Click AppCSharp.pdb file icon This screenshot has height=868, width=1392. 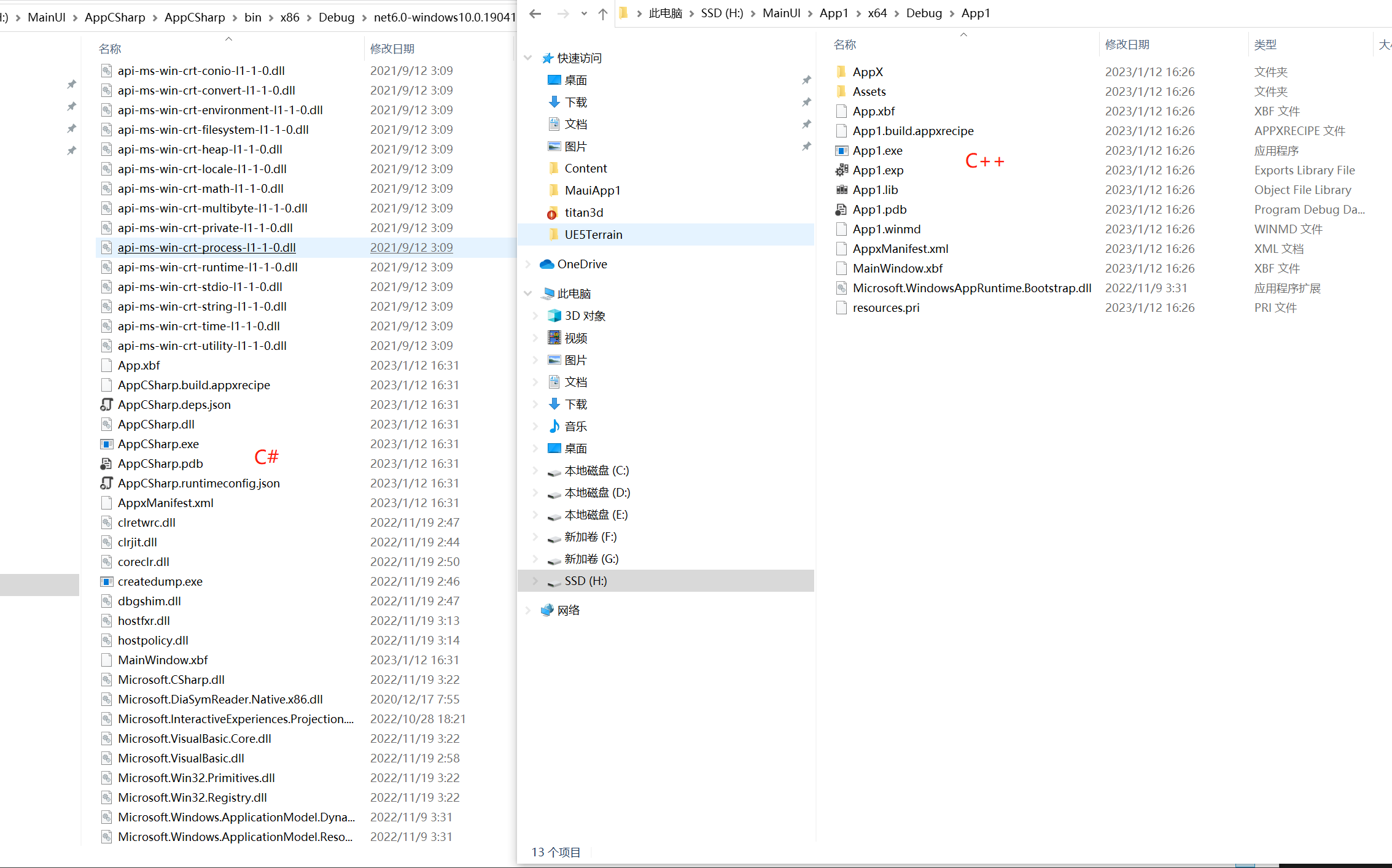coord(107,463)
